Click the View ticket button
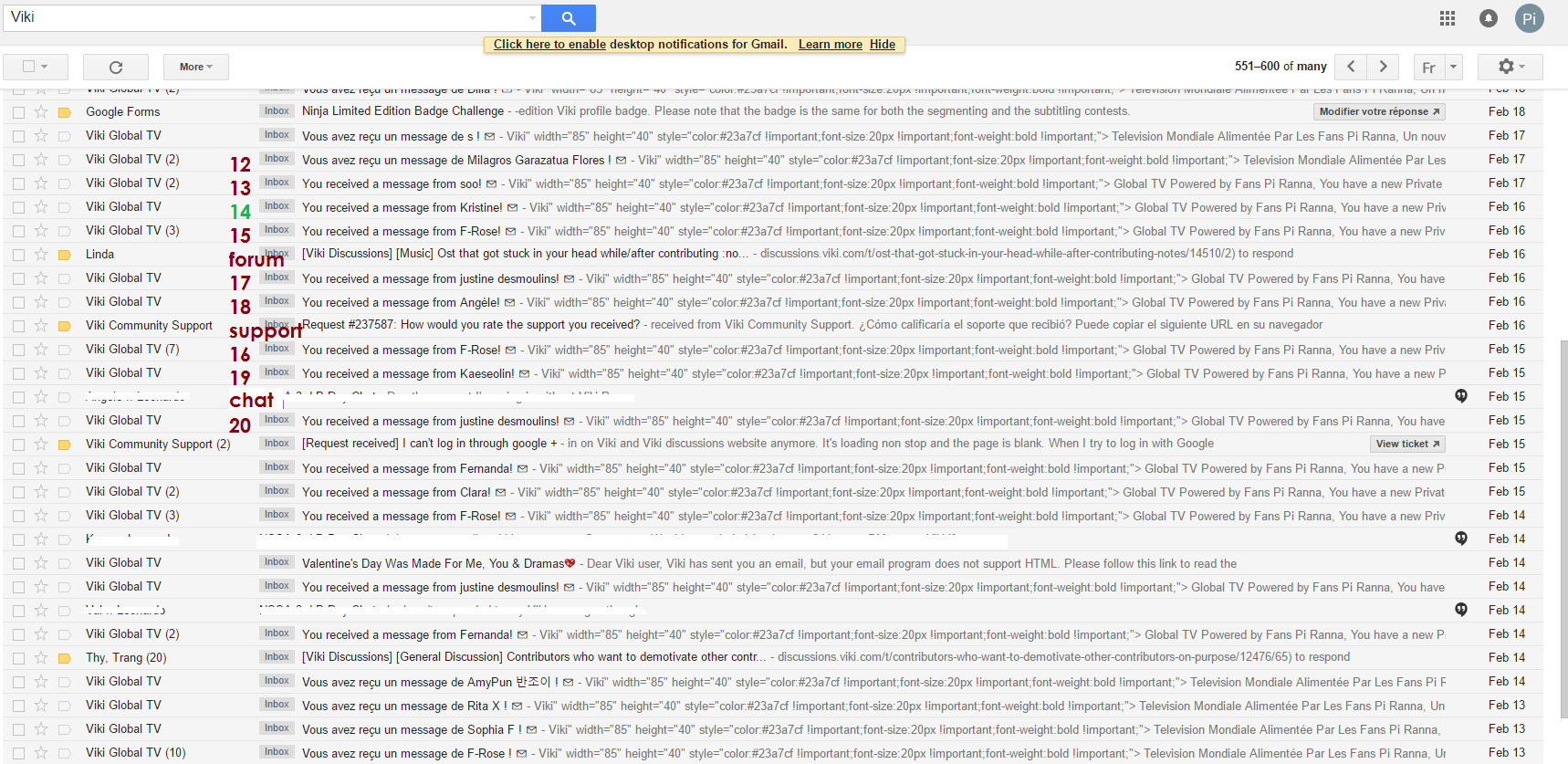The height and width of the screenshot is (764, 1568). [x=1407, y=444]
